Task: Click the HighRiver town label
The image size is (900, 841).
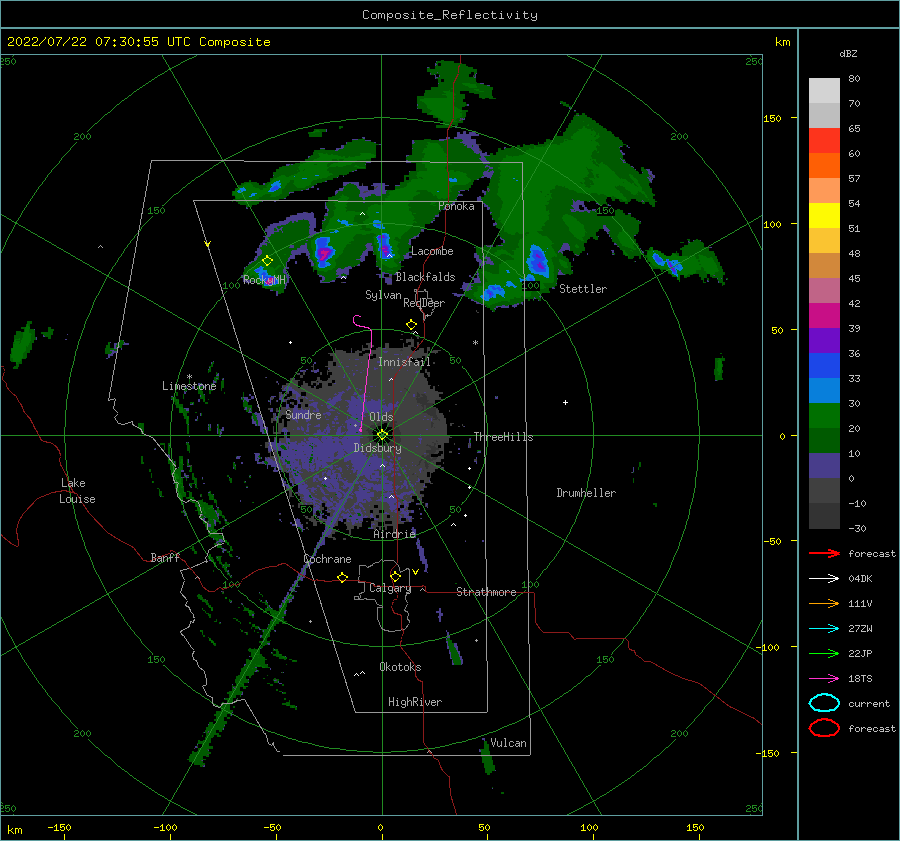Action: click(x=415, y=702)
